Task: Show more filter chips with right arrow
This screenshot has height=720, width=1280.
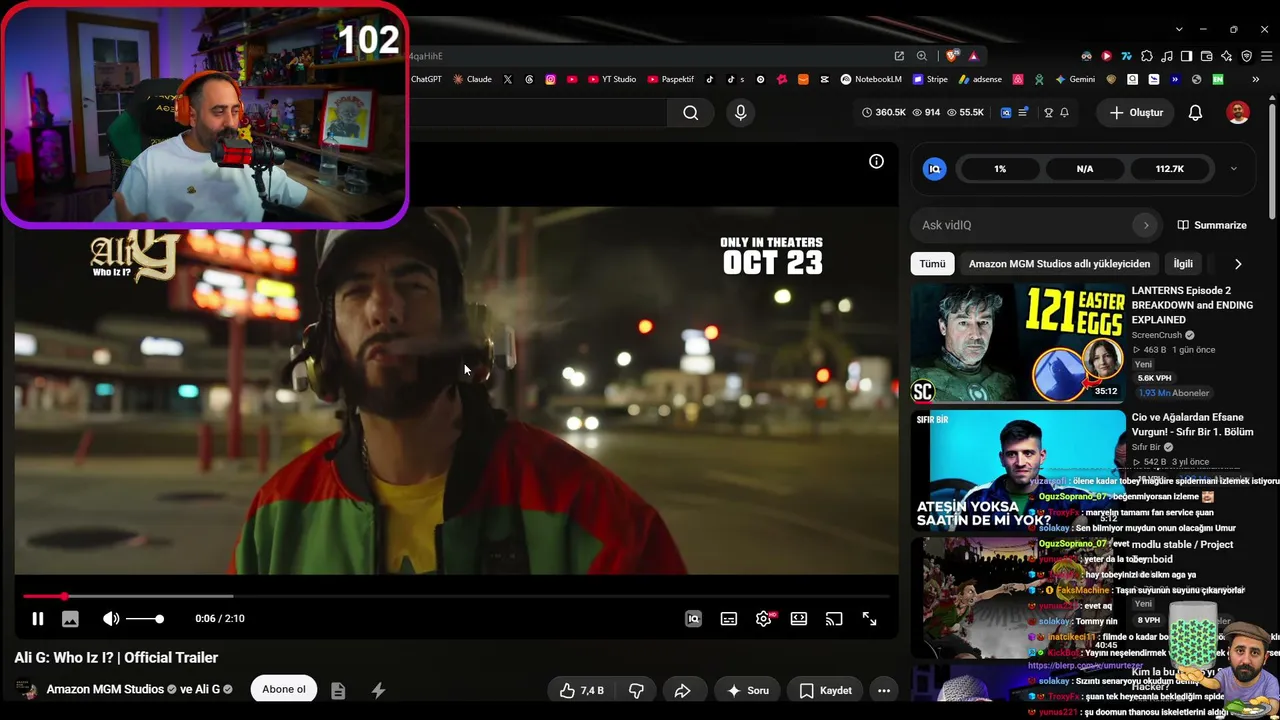Action: pos(1238,264)
